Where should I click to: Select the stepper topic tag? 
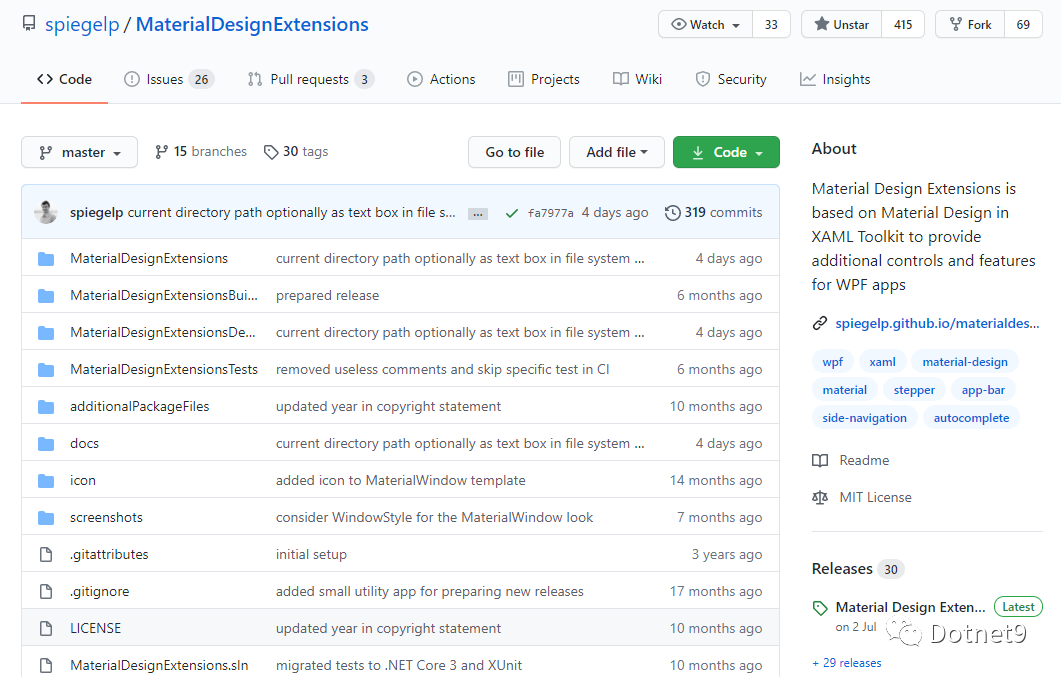point(914,390)
